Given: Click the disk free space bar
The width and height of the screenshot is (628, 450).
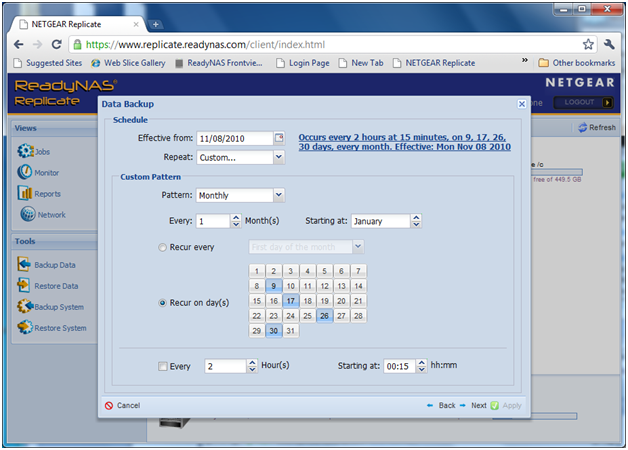Looking at the screenshot, I should [x=557, y=172].
